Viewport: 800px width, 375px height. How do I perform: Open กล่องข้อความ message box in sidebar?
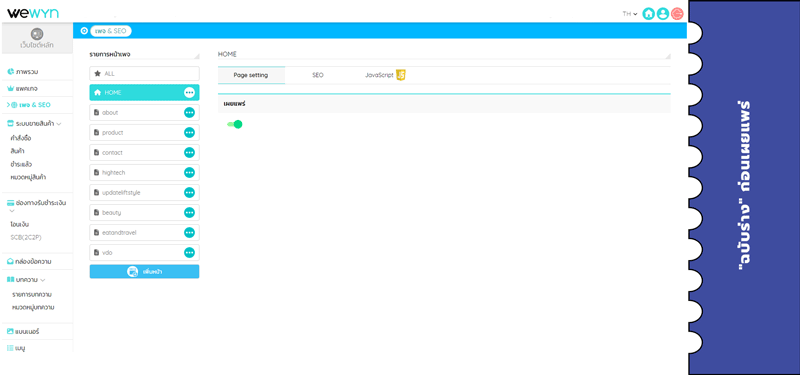29,262
